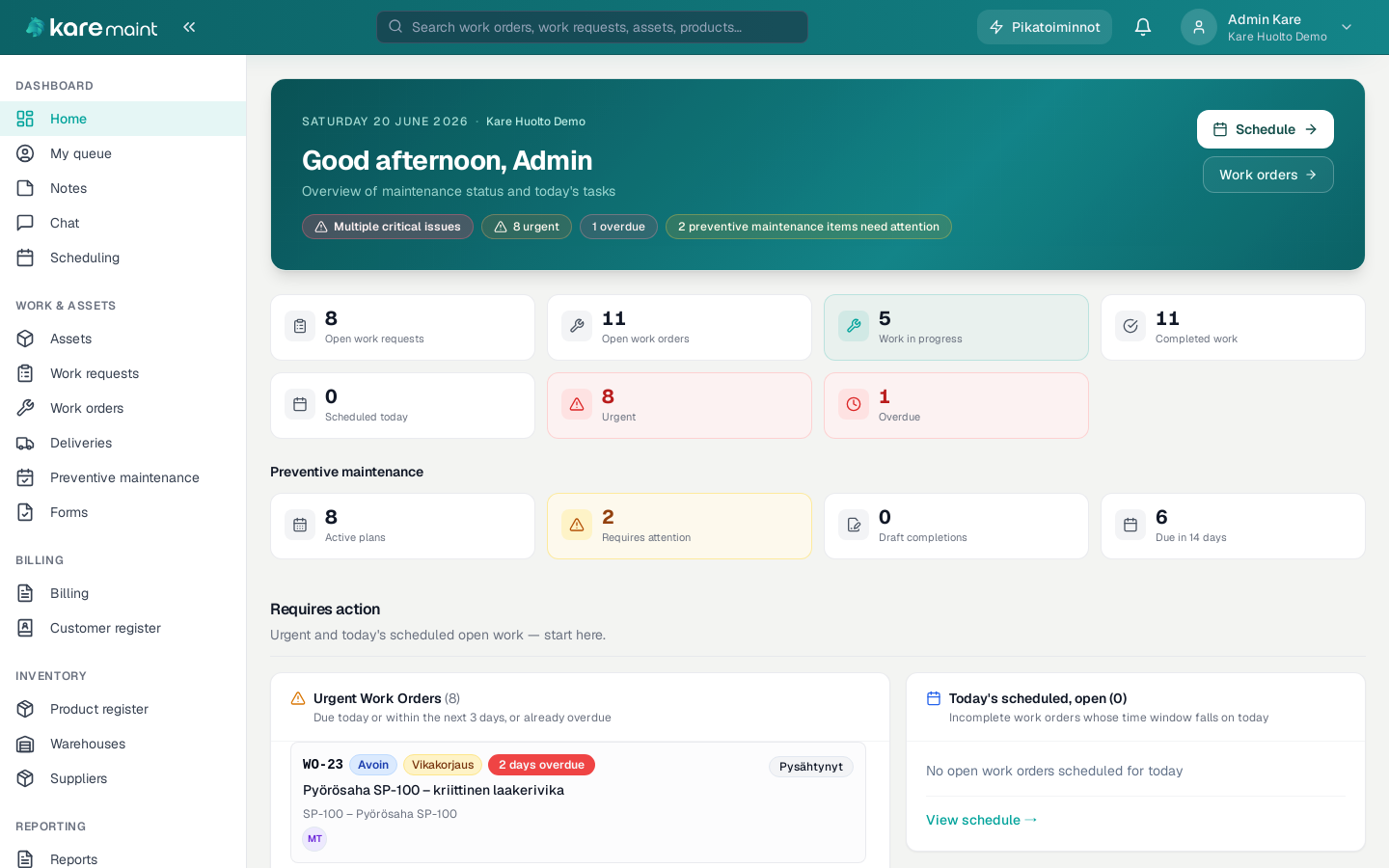Click the Work in progress card icon

pyautogui.click(x=854, y=326)
